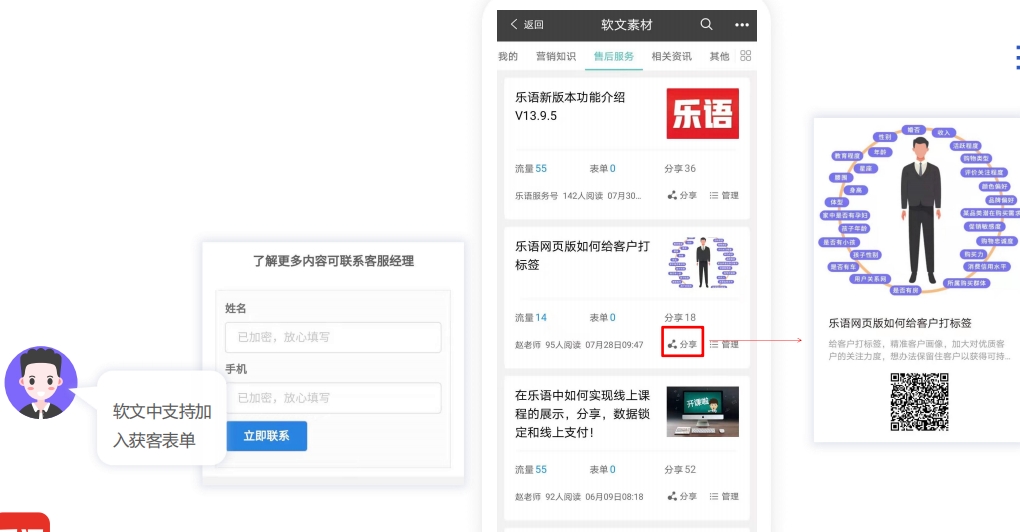1020x532 pixels.
Task: Click the 手机 input field
Action: [x=333, y=398]
